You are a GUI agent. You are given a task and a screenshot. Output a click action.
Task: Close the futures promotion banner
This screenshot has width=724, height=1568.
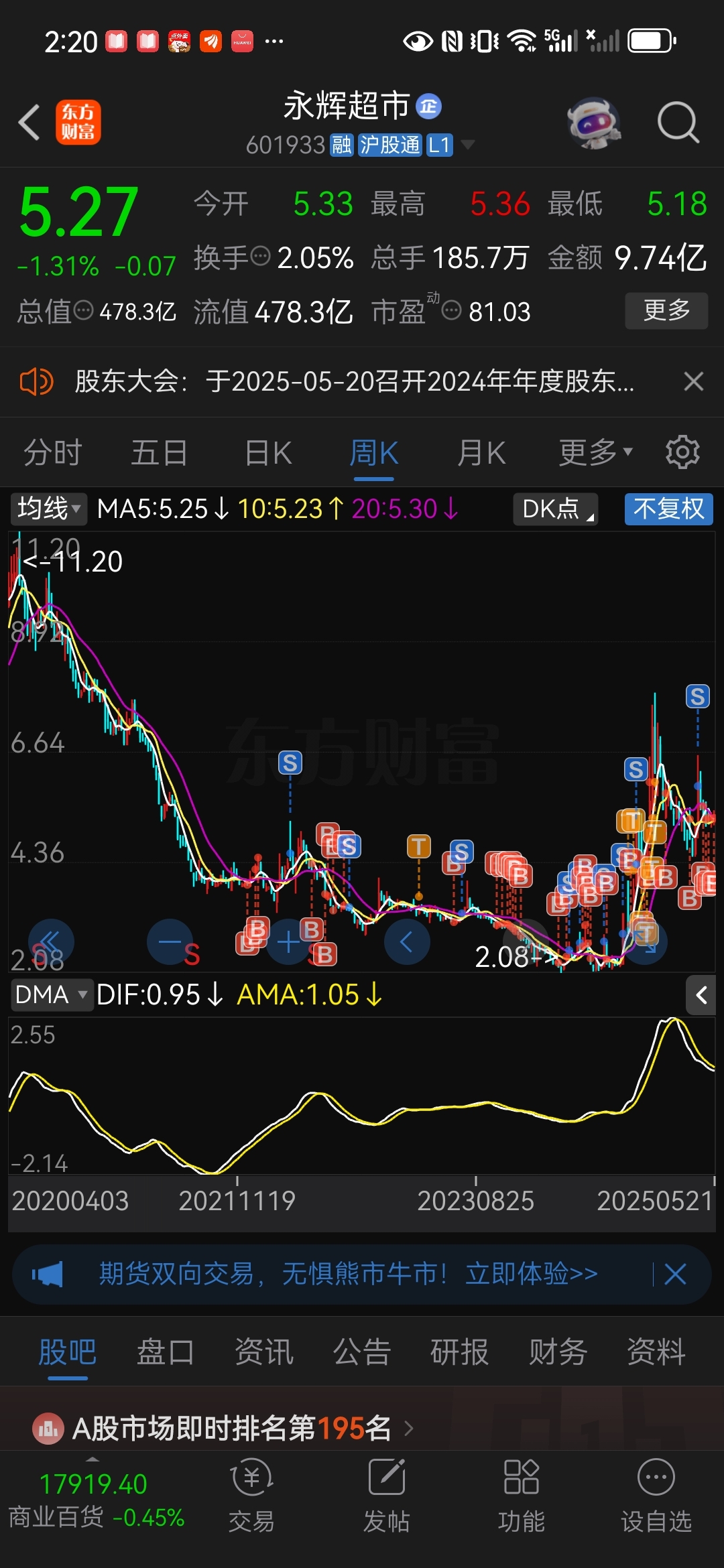coord(675,1273)
